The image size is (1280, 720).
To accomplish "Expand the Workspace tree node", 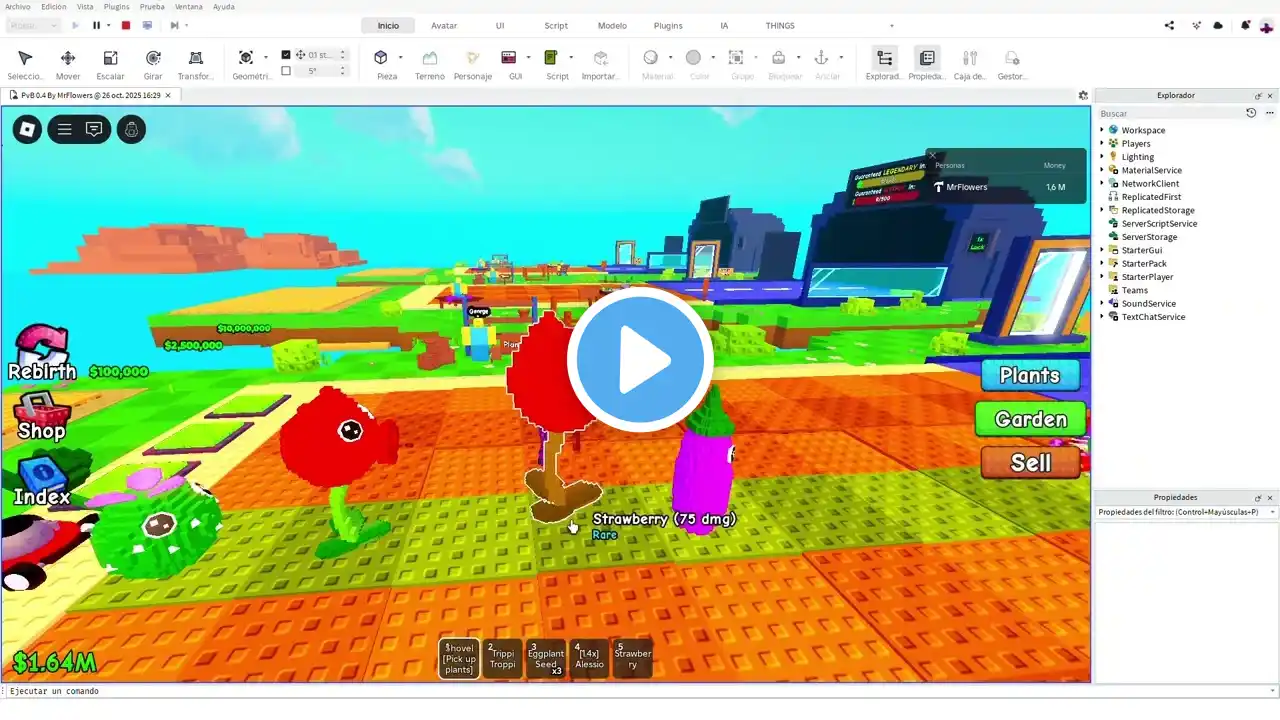I will click(1103, 130).
